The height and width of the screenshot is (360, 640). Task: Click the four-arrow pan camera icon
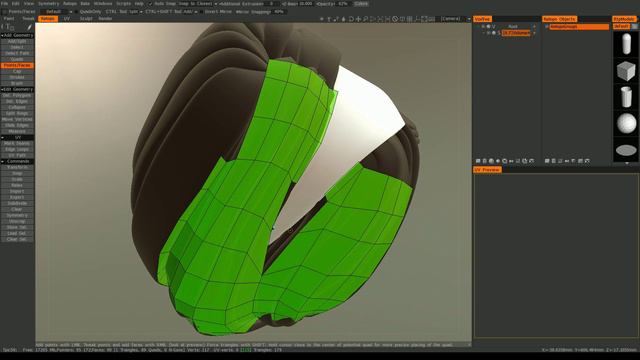(x=358, y=19)
